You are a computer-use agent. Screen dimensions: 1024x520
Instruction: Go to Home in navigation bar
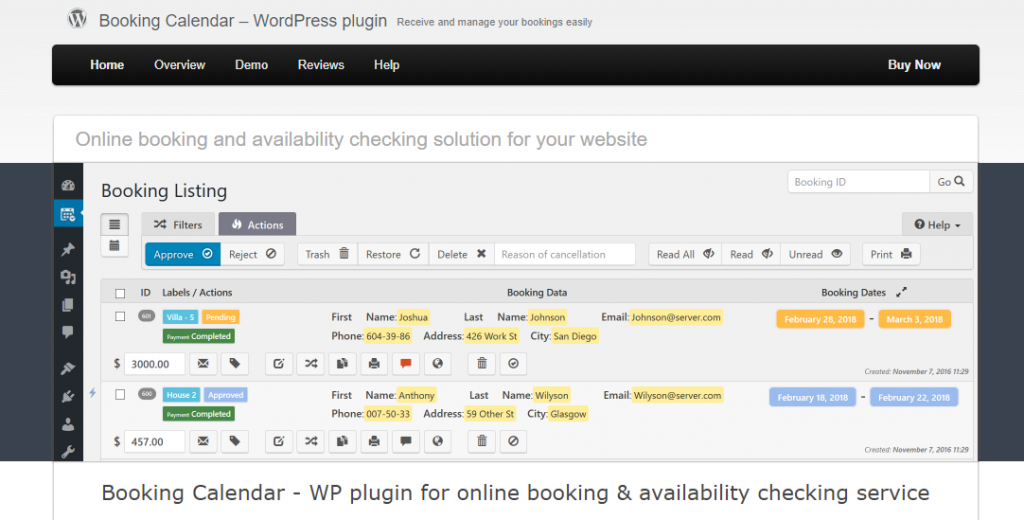point(107,65)
